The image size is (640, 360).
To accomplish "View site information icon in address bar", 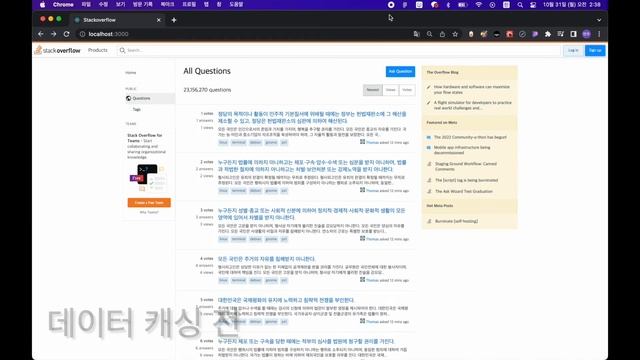I will (82, 34).
